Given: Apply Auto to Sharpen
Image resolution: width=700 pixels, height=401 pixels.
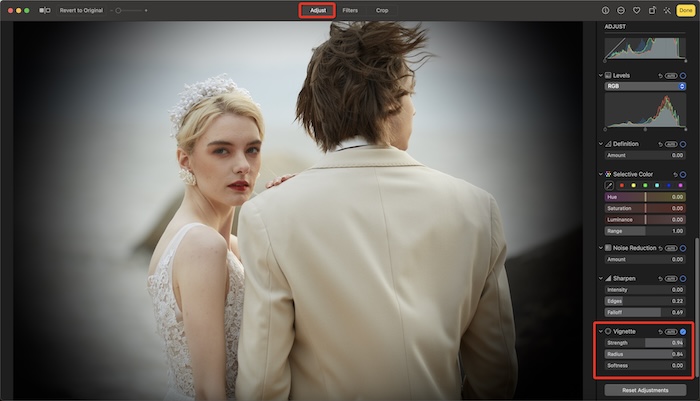Looking at the screenshot, I should 671,279.
